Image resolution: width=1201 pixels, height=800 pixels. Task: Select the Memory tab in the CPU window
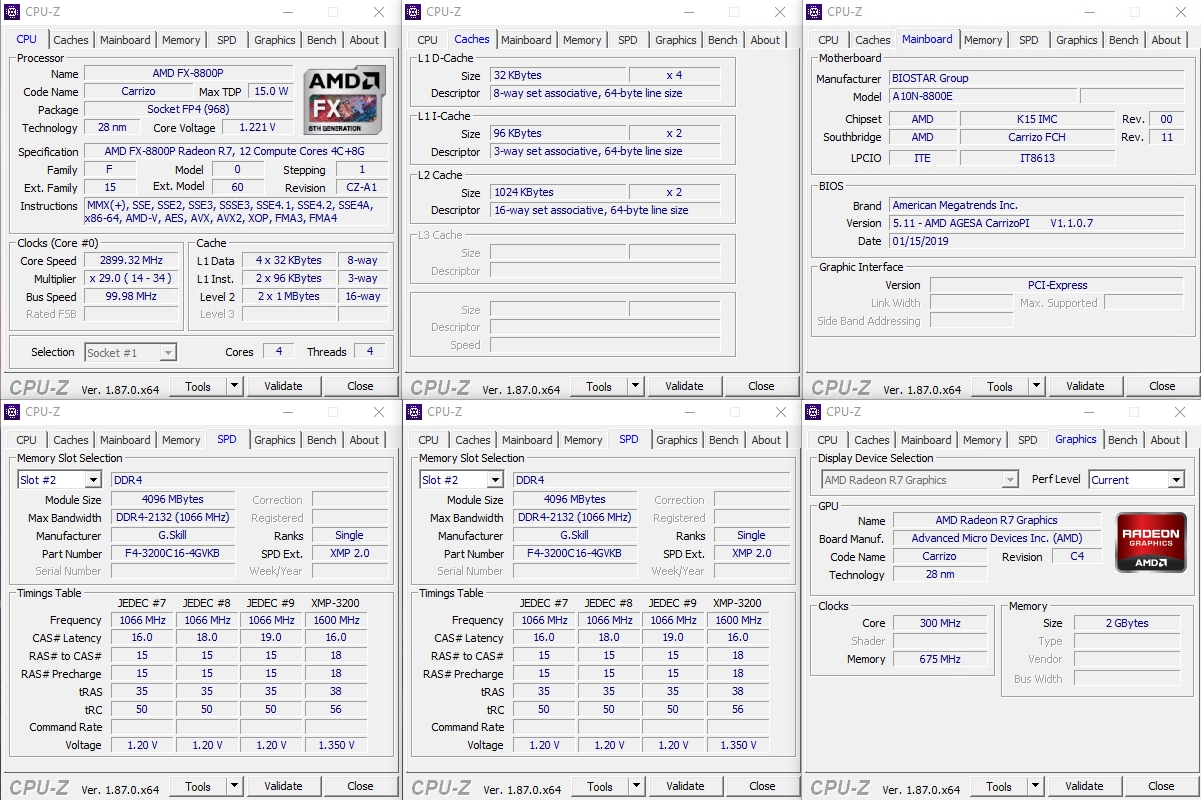click(181, 40)
